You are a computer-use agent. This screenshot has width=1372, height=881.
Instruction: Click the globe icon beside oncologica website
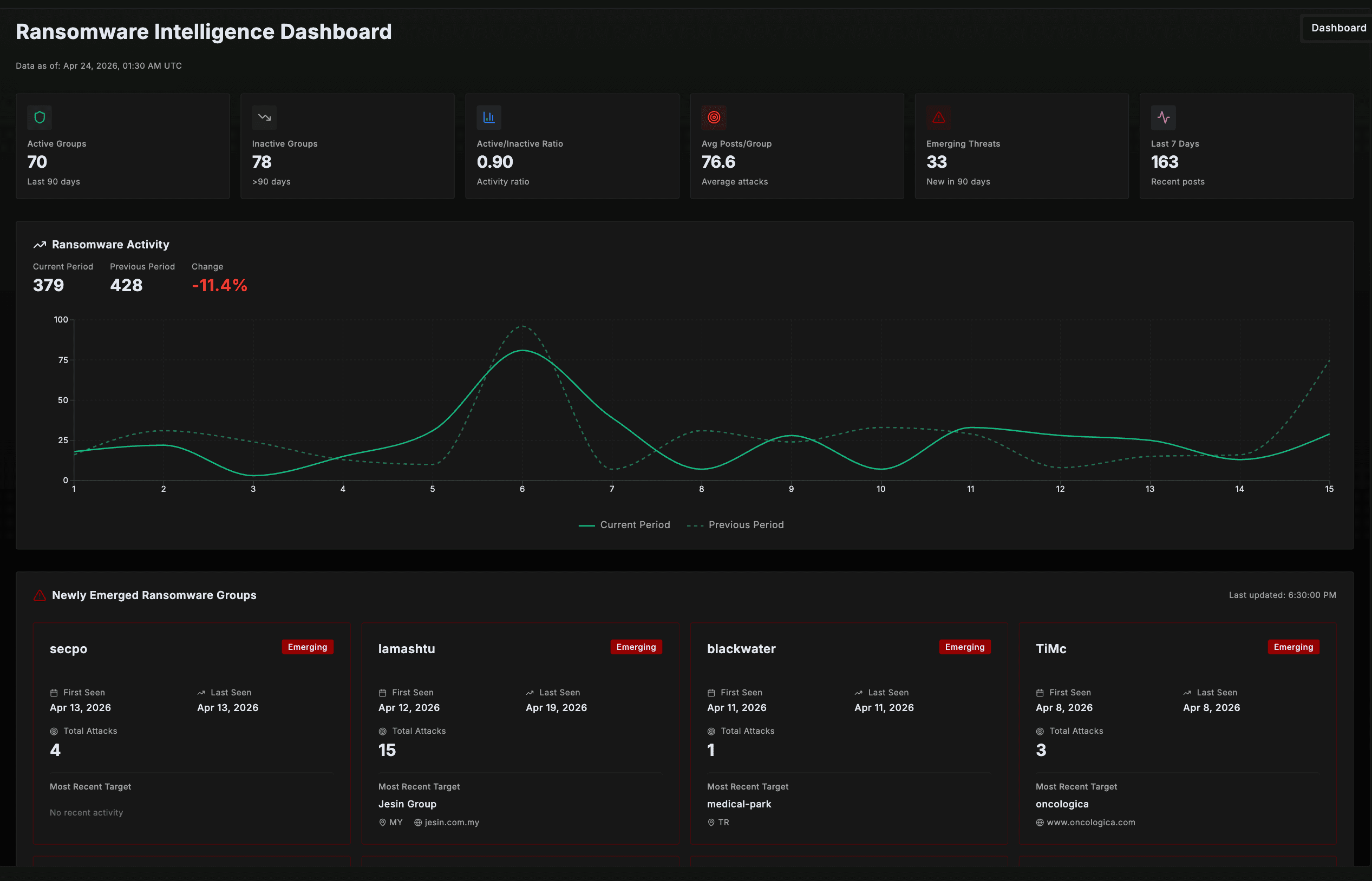point(1040,822)
